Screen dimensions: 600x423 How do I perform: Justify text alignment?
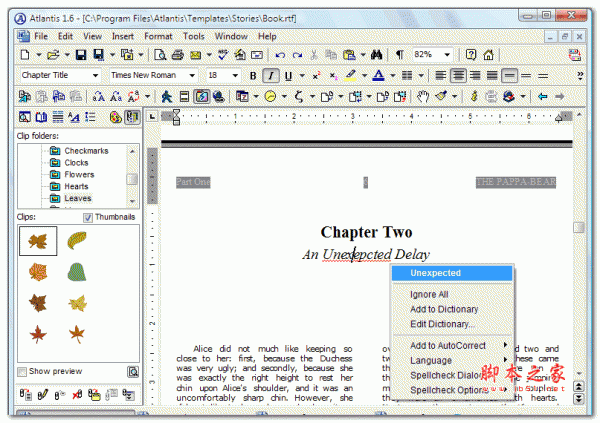(492, 75)
